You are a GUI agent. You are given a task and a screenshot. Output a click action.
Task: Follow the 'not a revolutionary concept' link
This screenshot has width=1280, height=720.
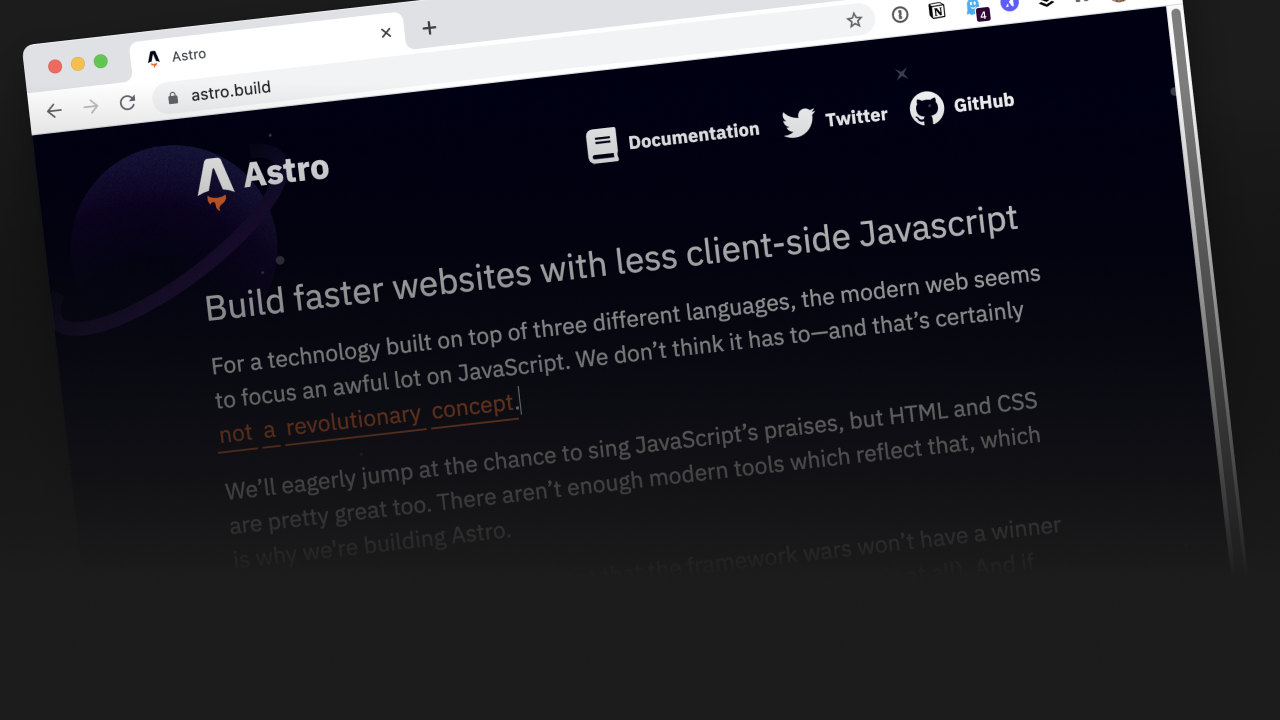[x=368, y=418]
